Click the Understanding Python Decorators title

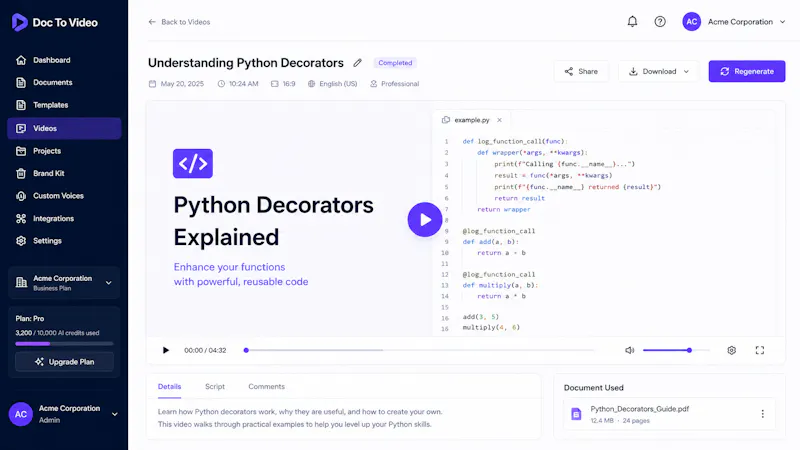click(246, 63)
